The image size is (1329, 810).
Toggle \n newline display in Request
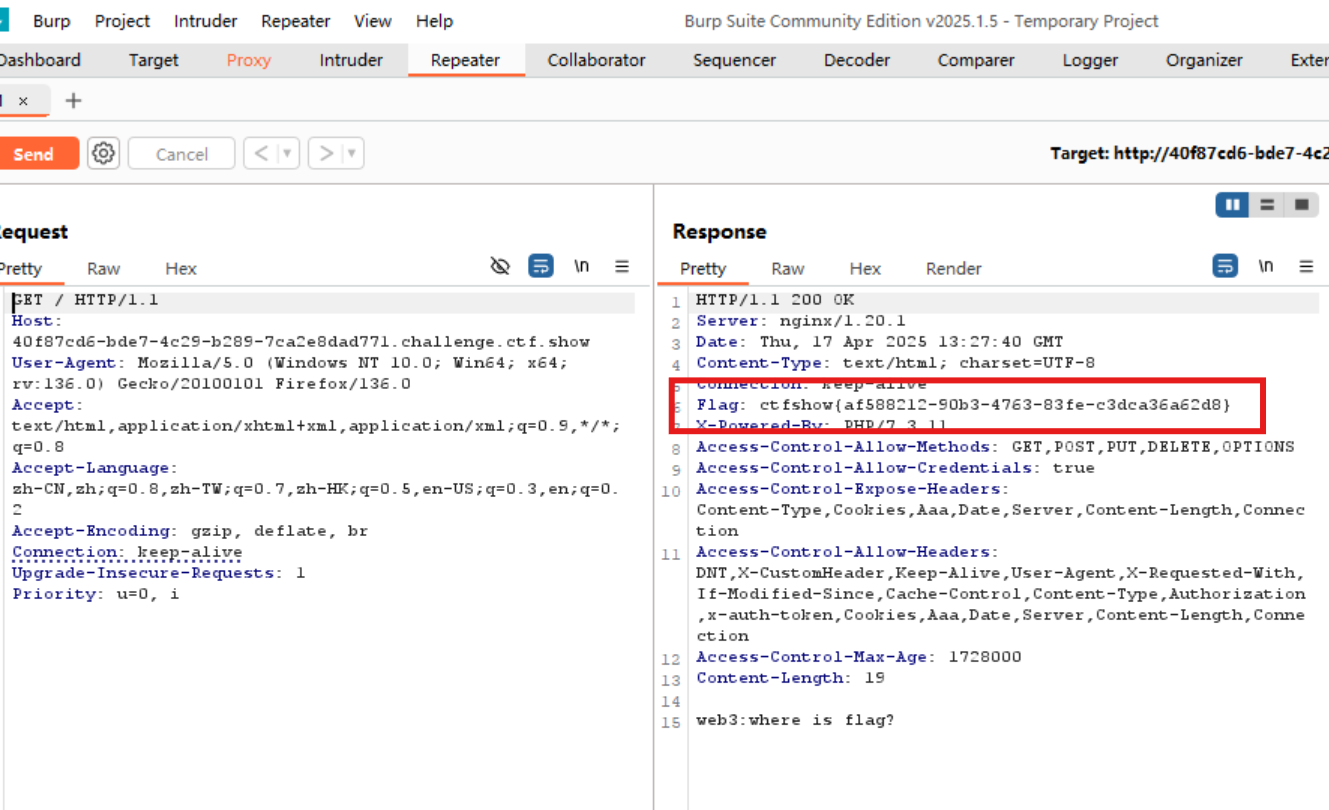pyautogui.click(x=581, y=266)
